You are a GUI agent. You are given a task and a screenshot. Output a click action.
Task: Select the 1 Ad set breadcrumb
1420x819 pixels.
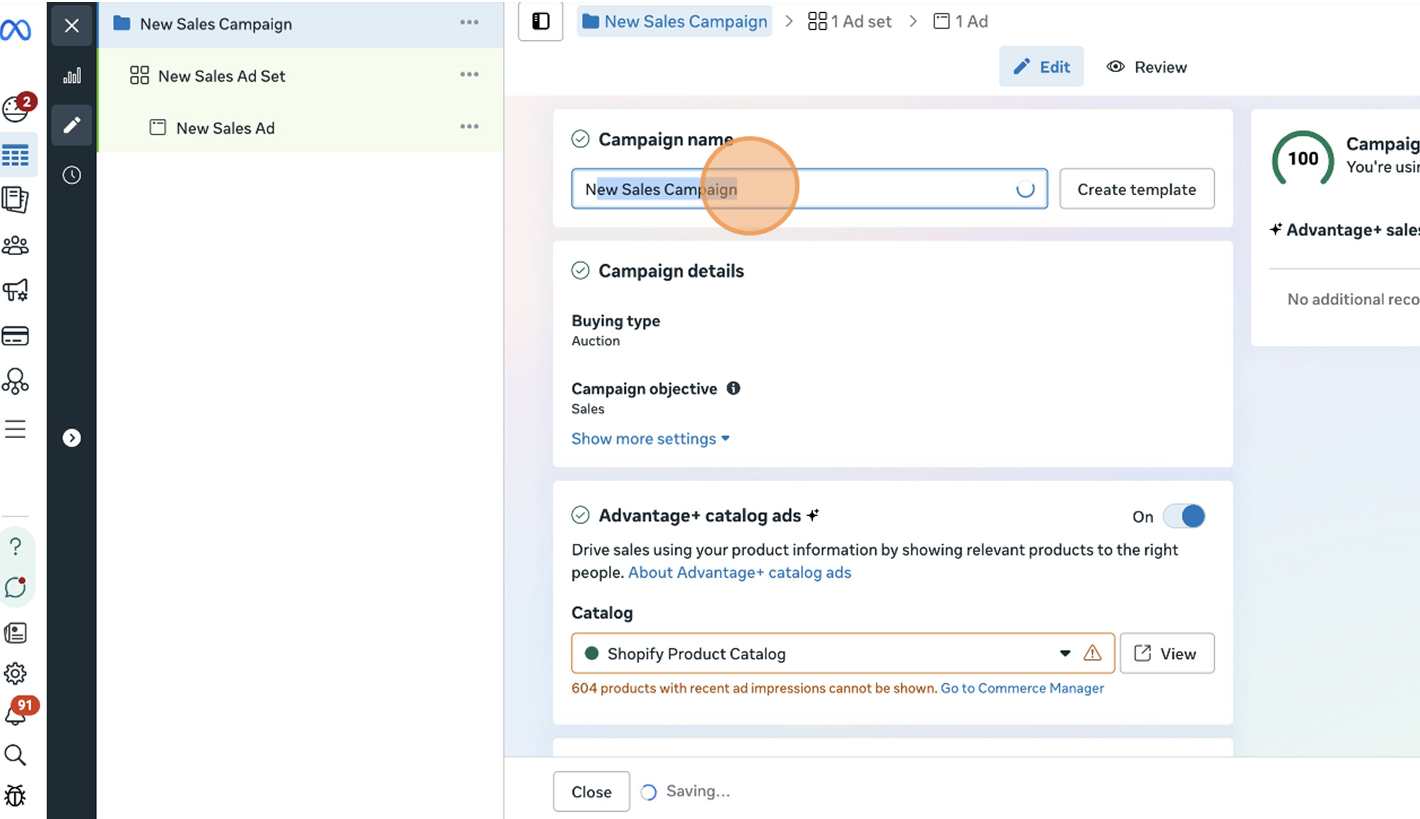850,22
